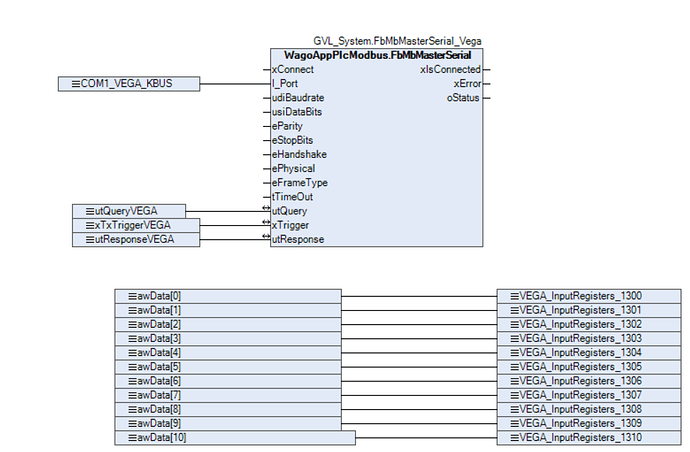Click the I_Port input pin
Viewport: 690px width, 452px height.
(285, 84)
